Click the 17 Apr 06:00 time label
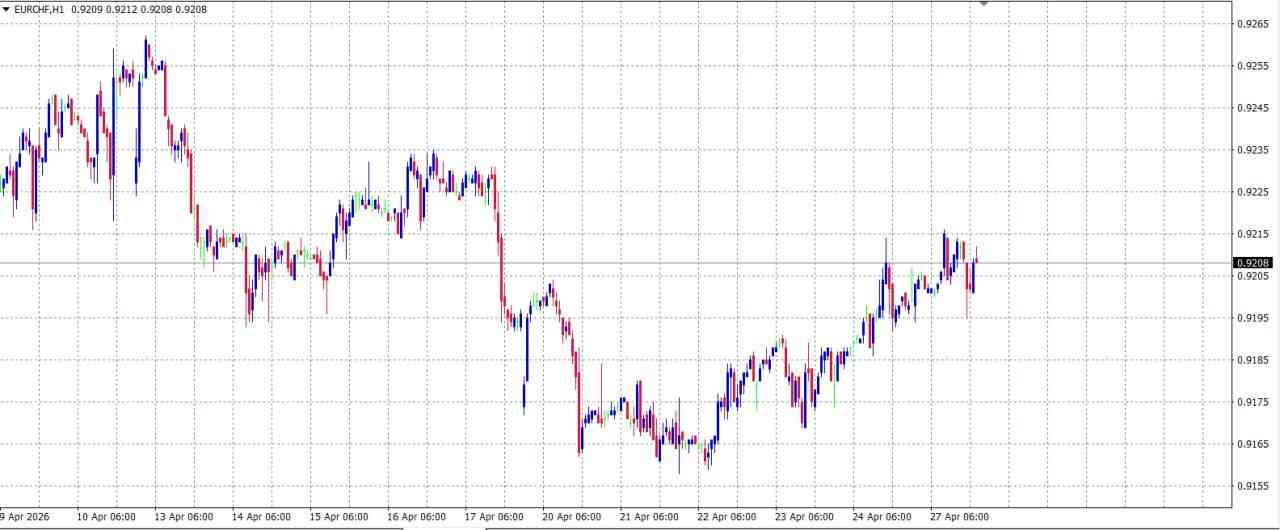1280x530 pixels. 494,517
